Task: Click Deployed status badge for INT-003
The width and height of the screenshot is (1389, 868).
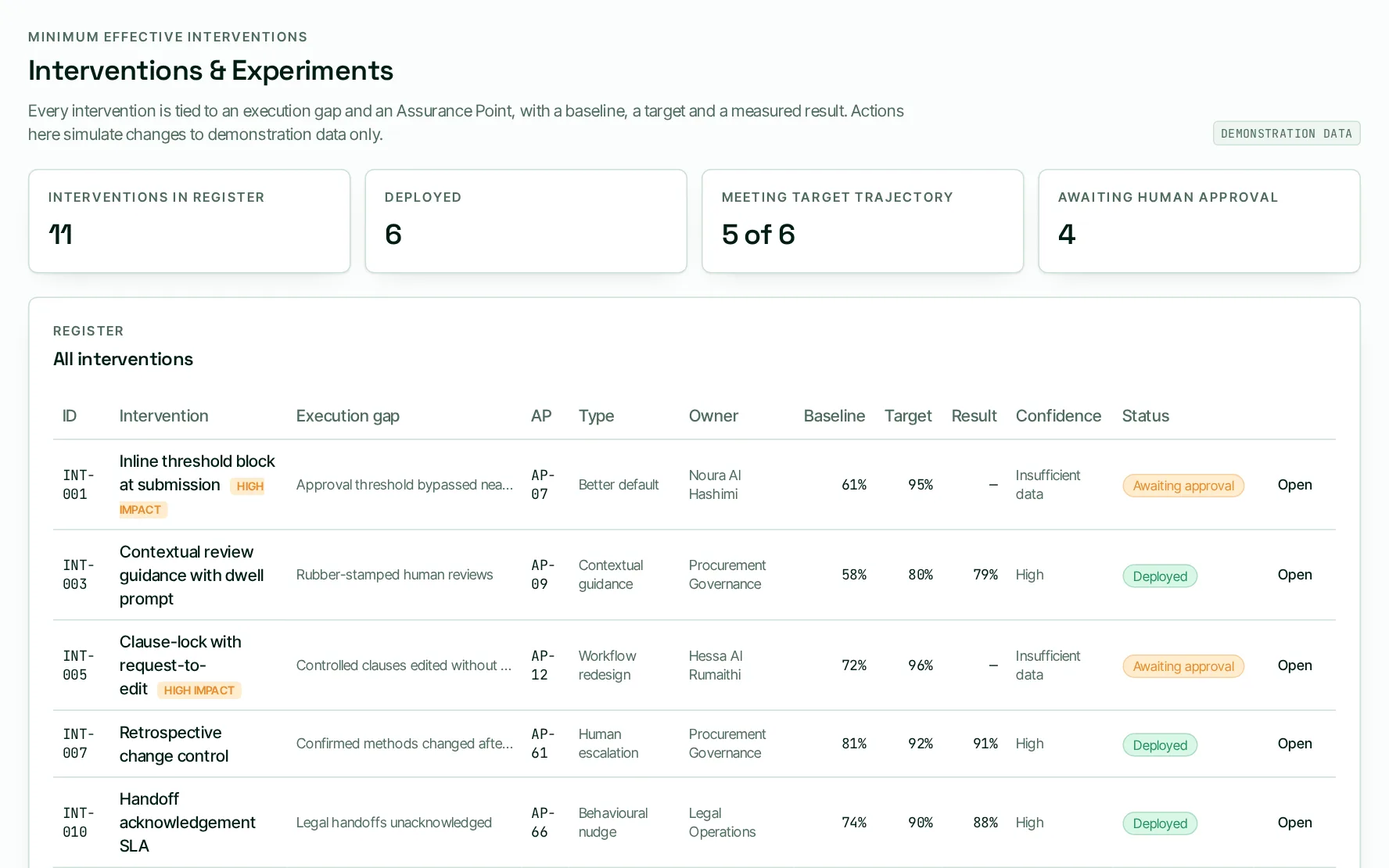Action: (1160, 576)
